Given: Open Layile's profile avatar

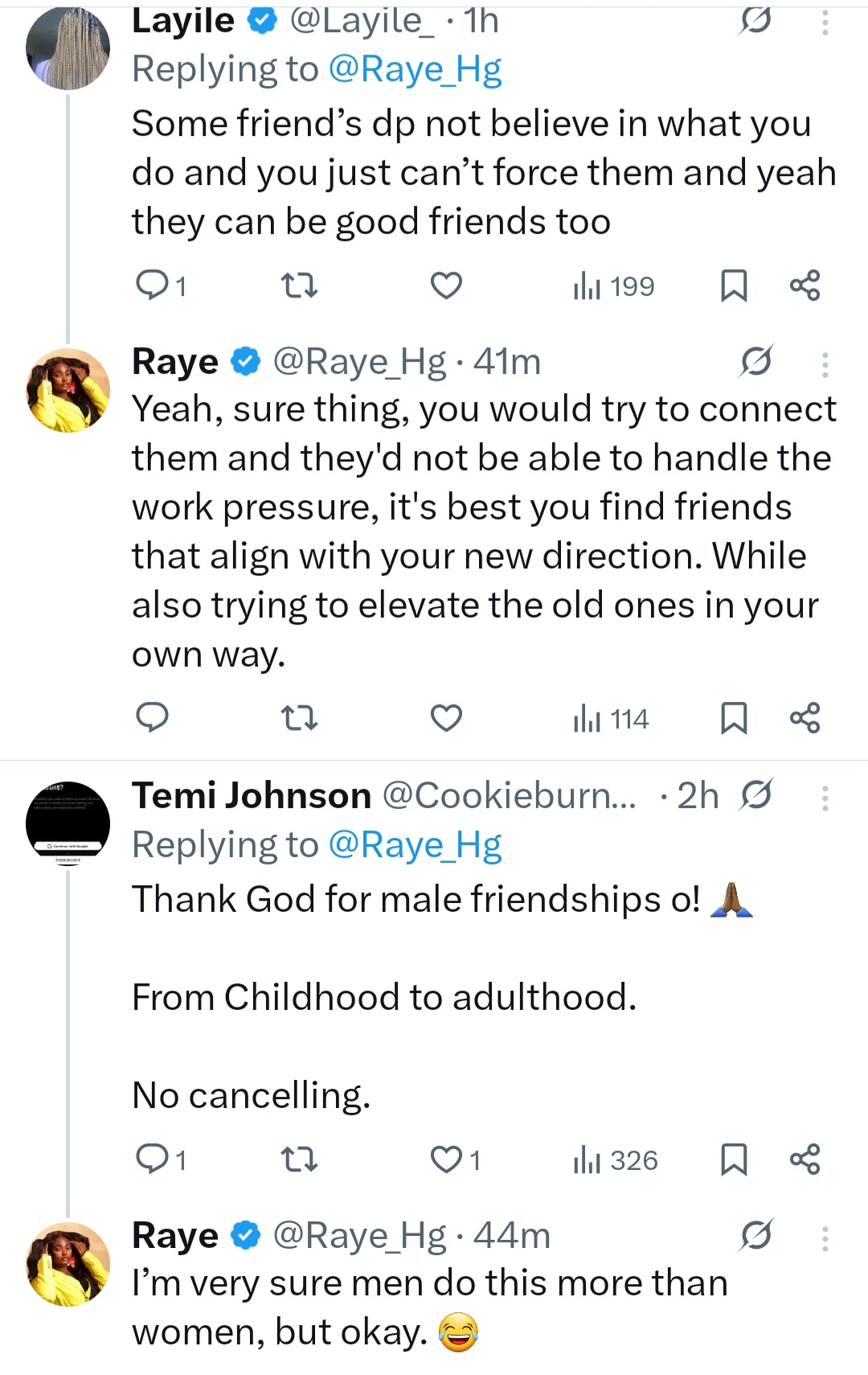Looking at the screenshot, I should click(x=68, y=48).
